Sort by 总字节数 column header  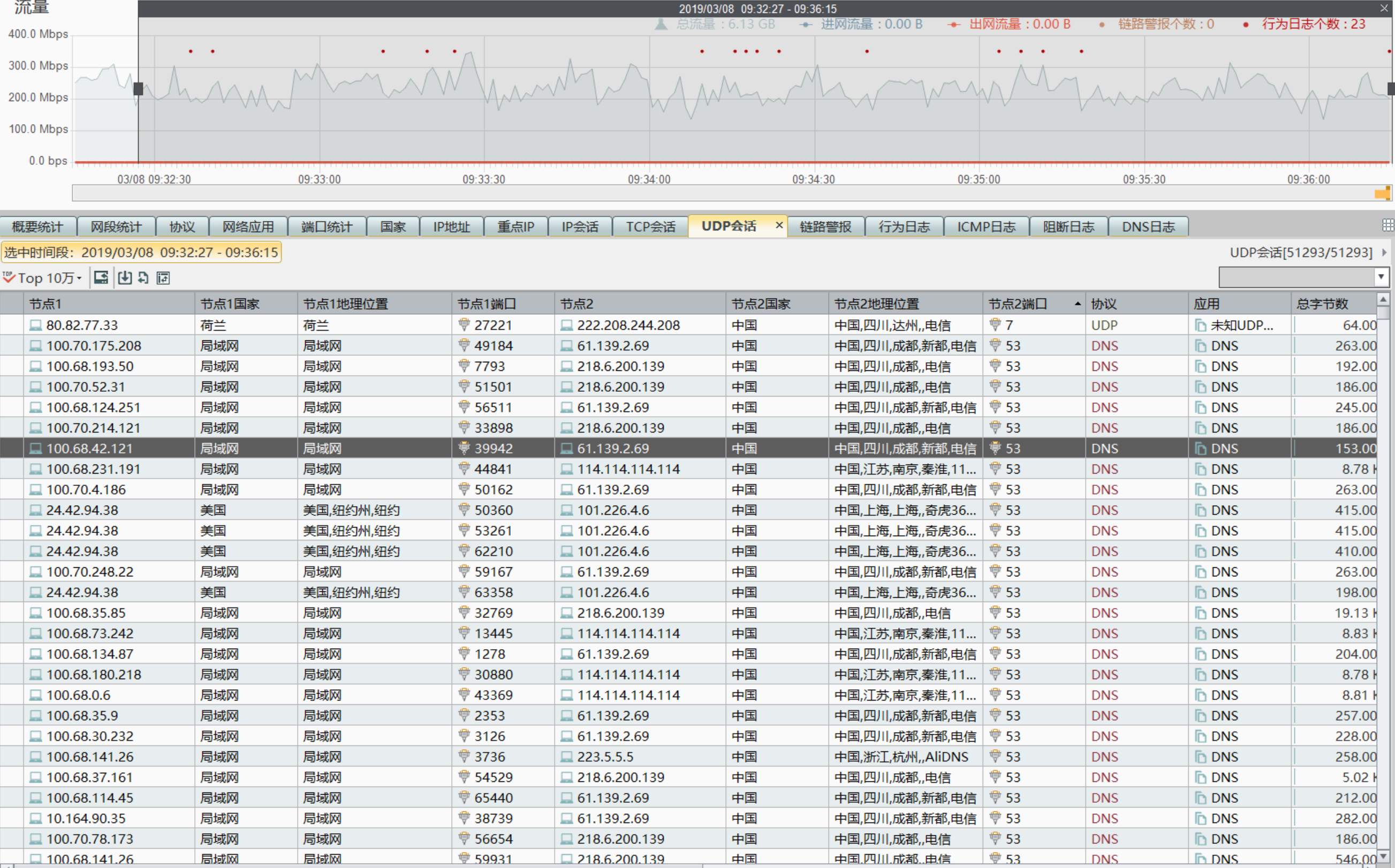point(1333,303)
